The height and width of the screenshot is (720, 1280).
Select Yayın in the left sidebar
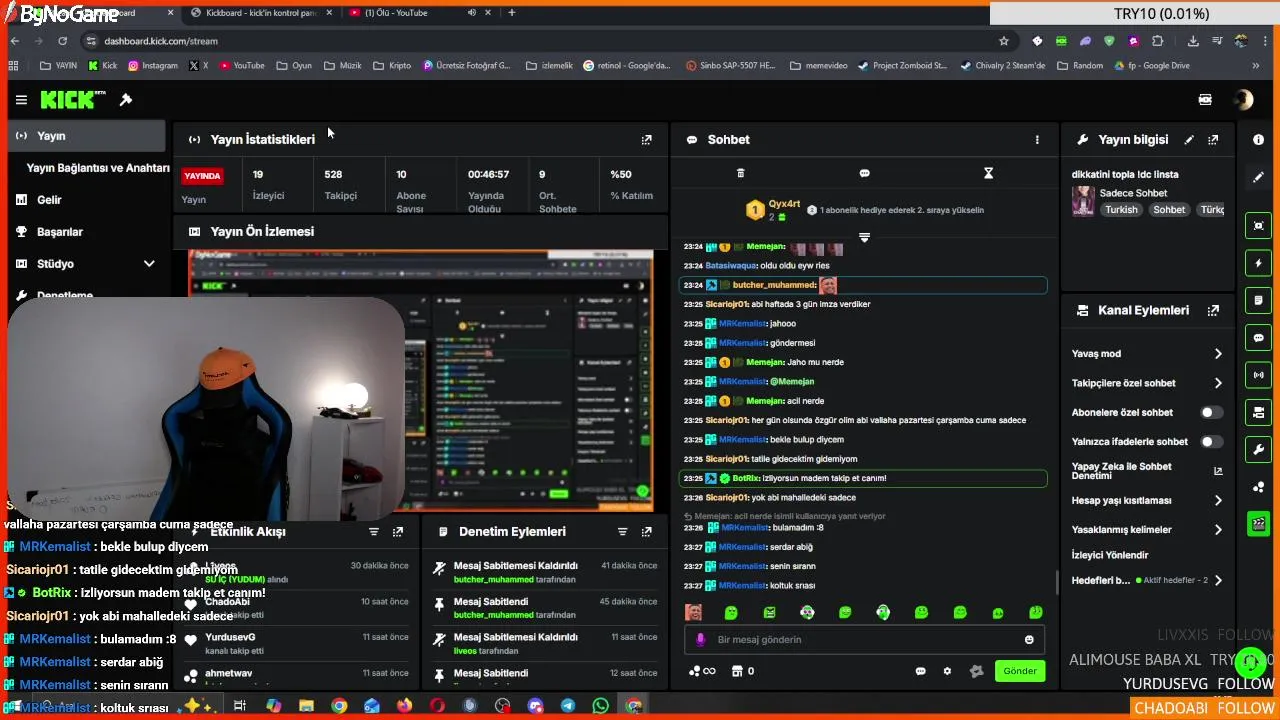click(86, 136)
